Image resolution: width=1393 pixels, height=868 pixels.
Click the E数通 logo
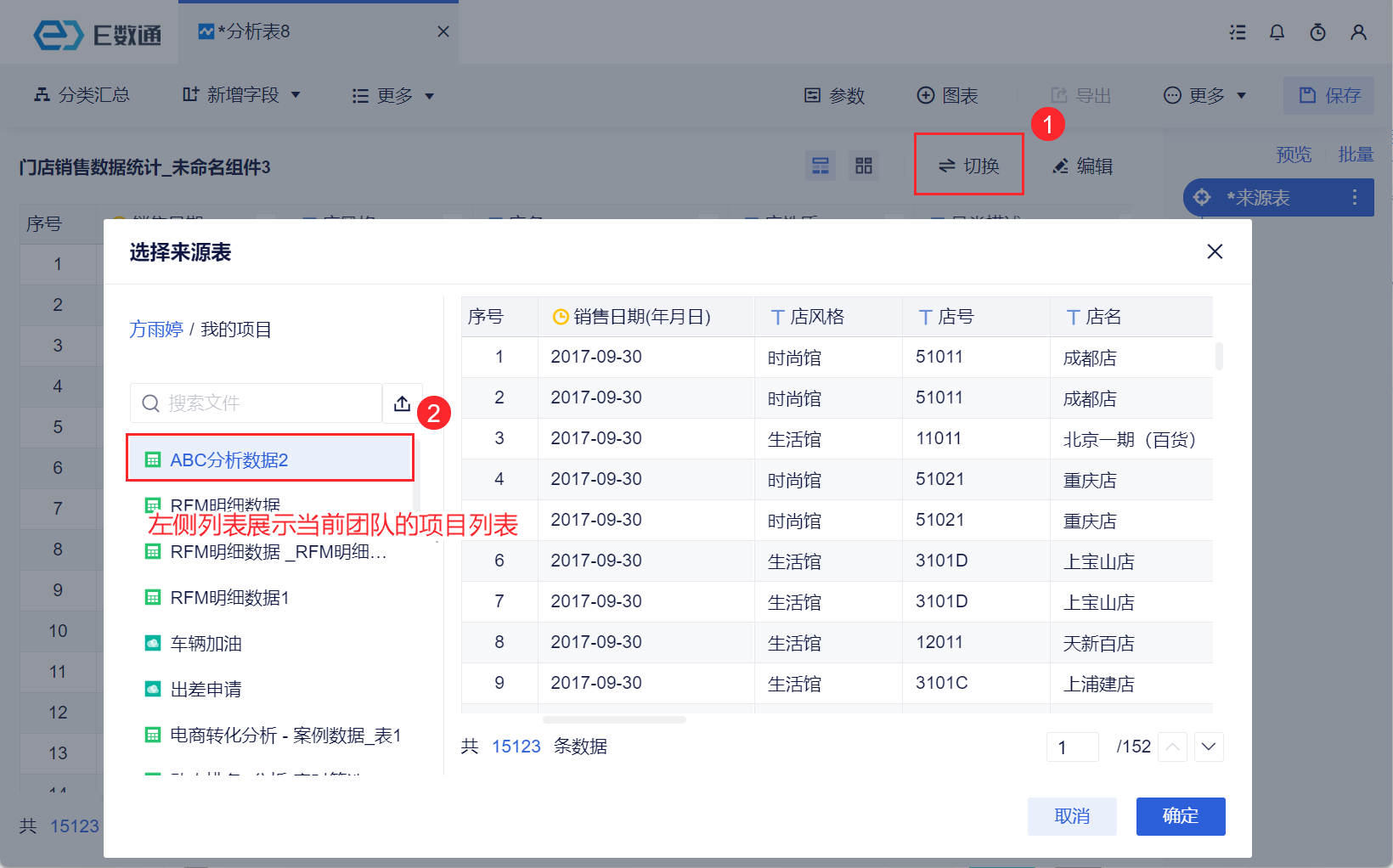coord(97,35)
